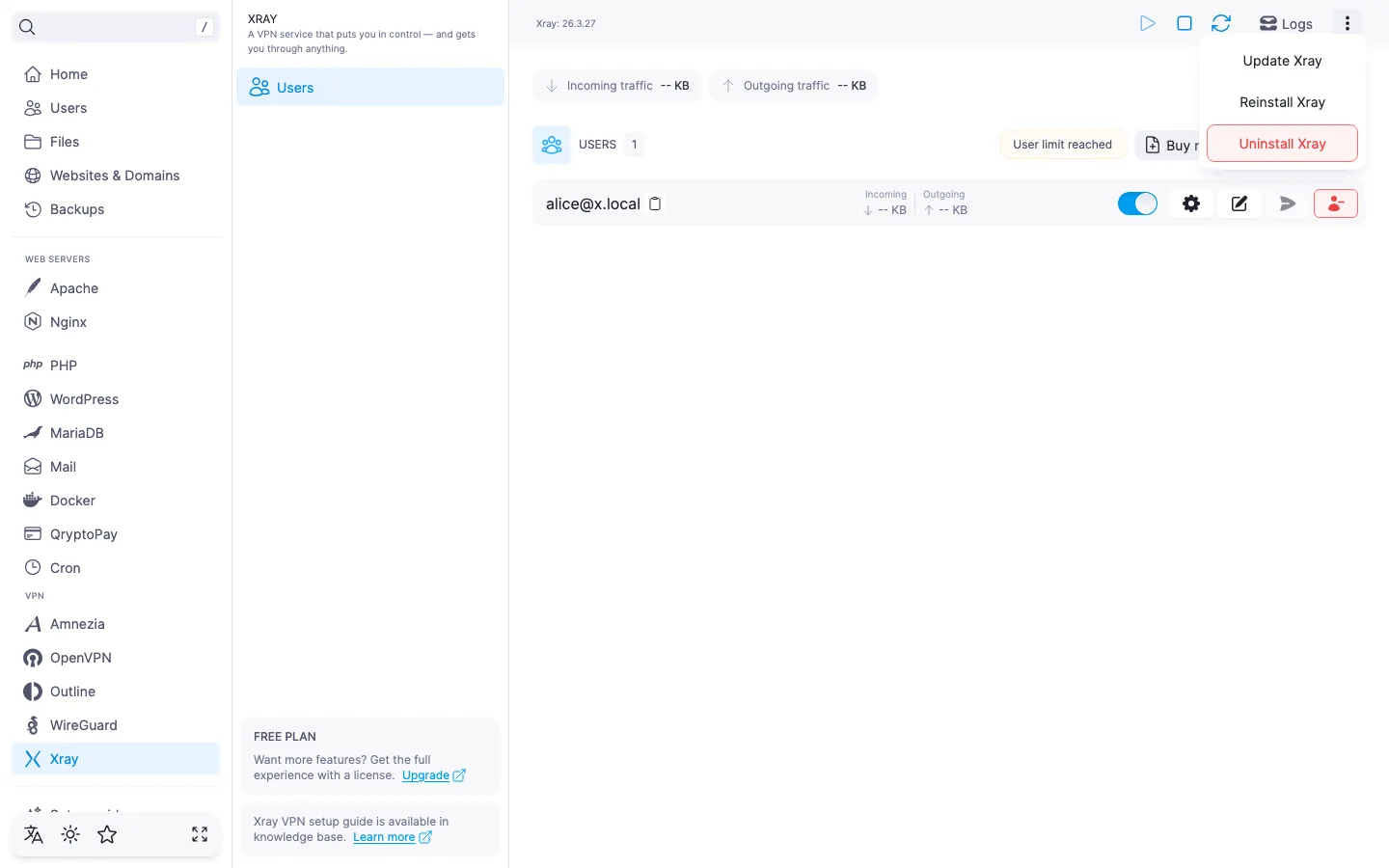This screenshot has height=868, width=1389.
Task: Click the Buy license button
Action: (1167, 145)
